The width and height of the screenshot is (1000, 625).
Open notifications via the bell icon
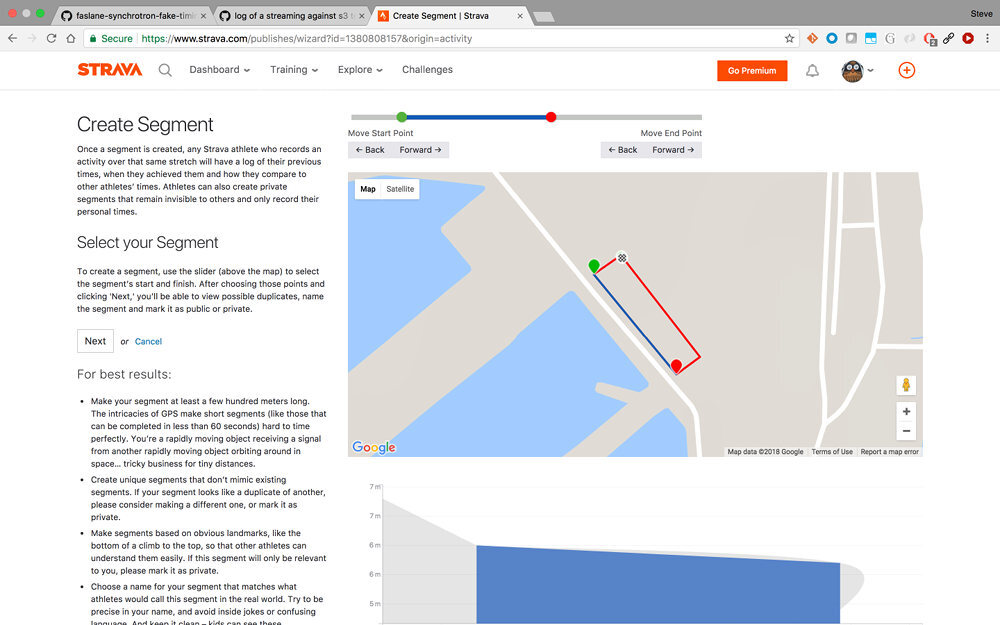pos(812,70)
